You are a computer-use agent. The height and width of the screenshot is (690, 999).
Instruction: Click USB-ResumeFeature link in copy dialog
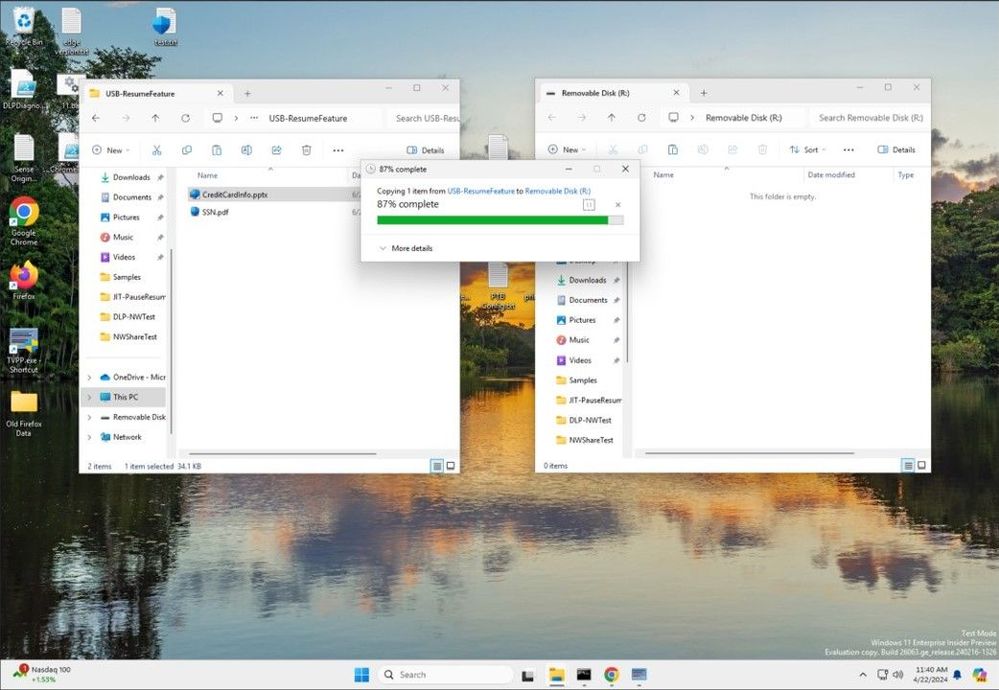coord(481,191)
